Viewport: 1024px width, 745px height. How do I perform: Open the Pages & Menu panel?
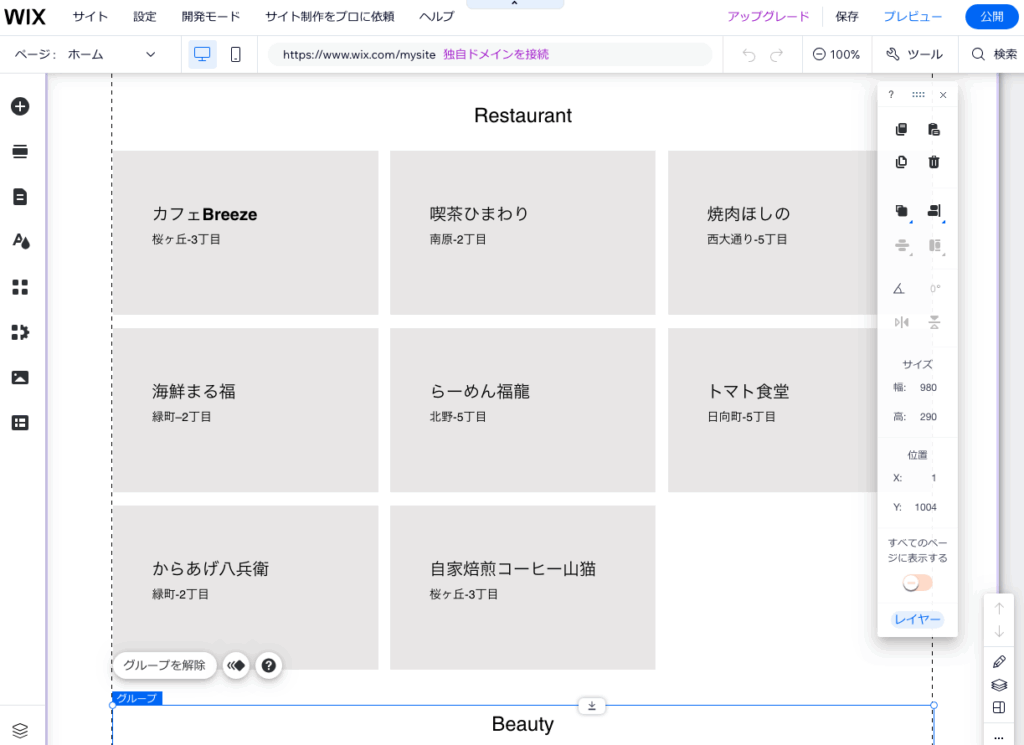20,196
